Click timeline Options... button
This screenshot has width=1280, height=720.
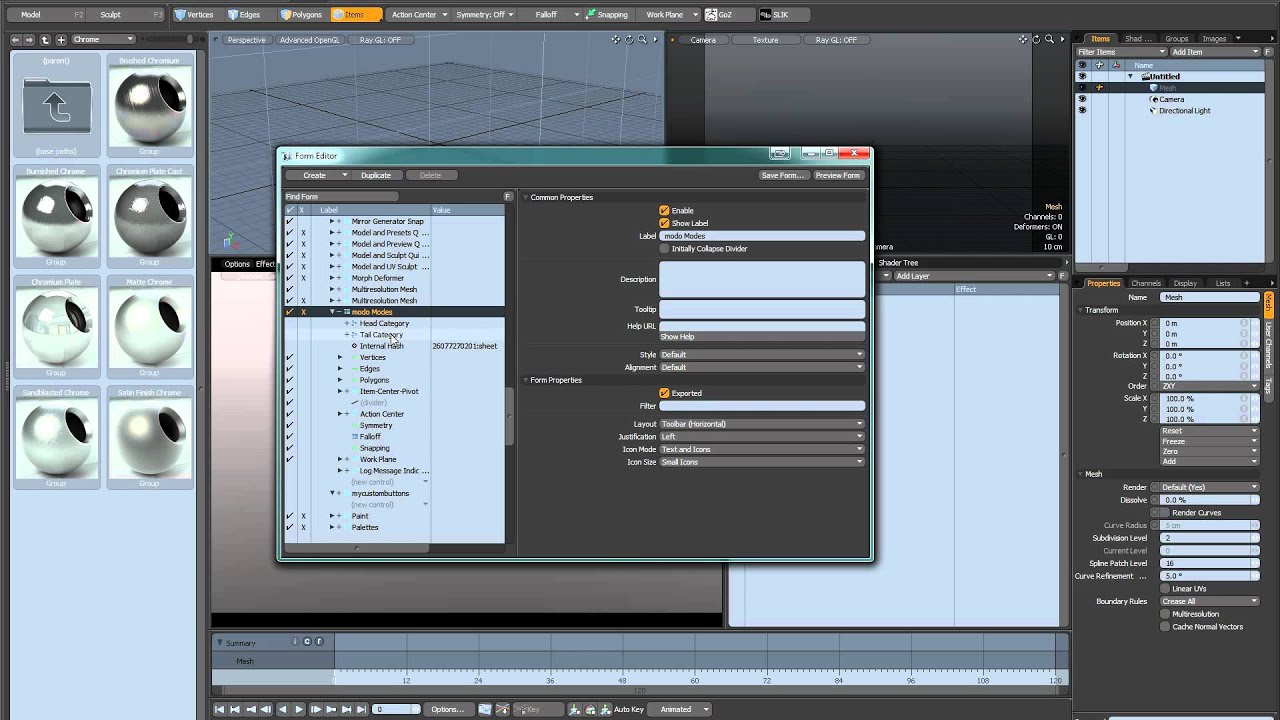[447, 709]
